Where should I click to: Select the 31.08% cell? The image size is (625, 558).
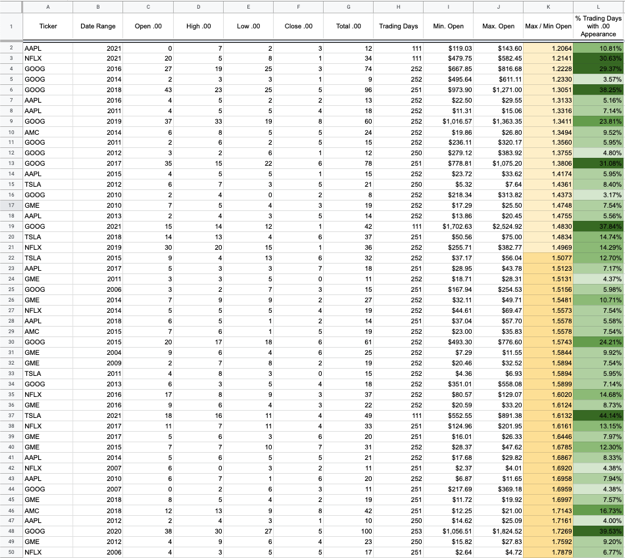[x=598, y=163]
